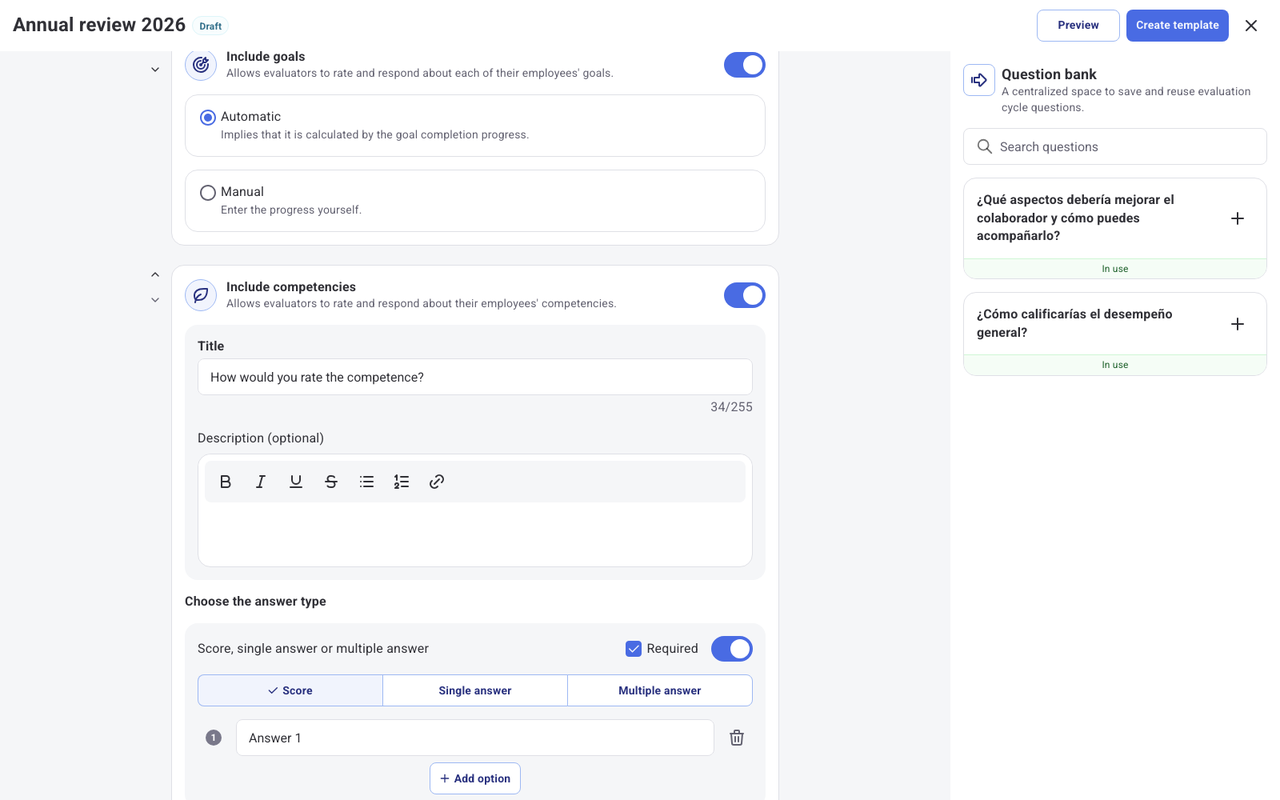
Task: Collapse the Question bank panel
Action: click(x=979, y=80)
